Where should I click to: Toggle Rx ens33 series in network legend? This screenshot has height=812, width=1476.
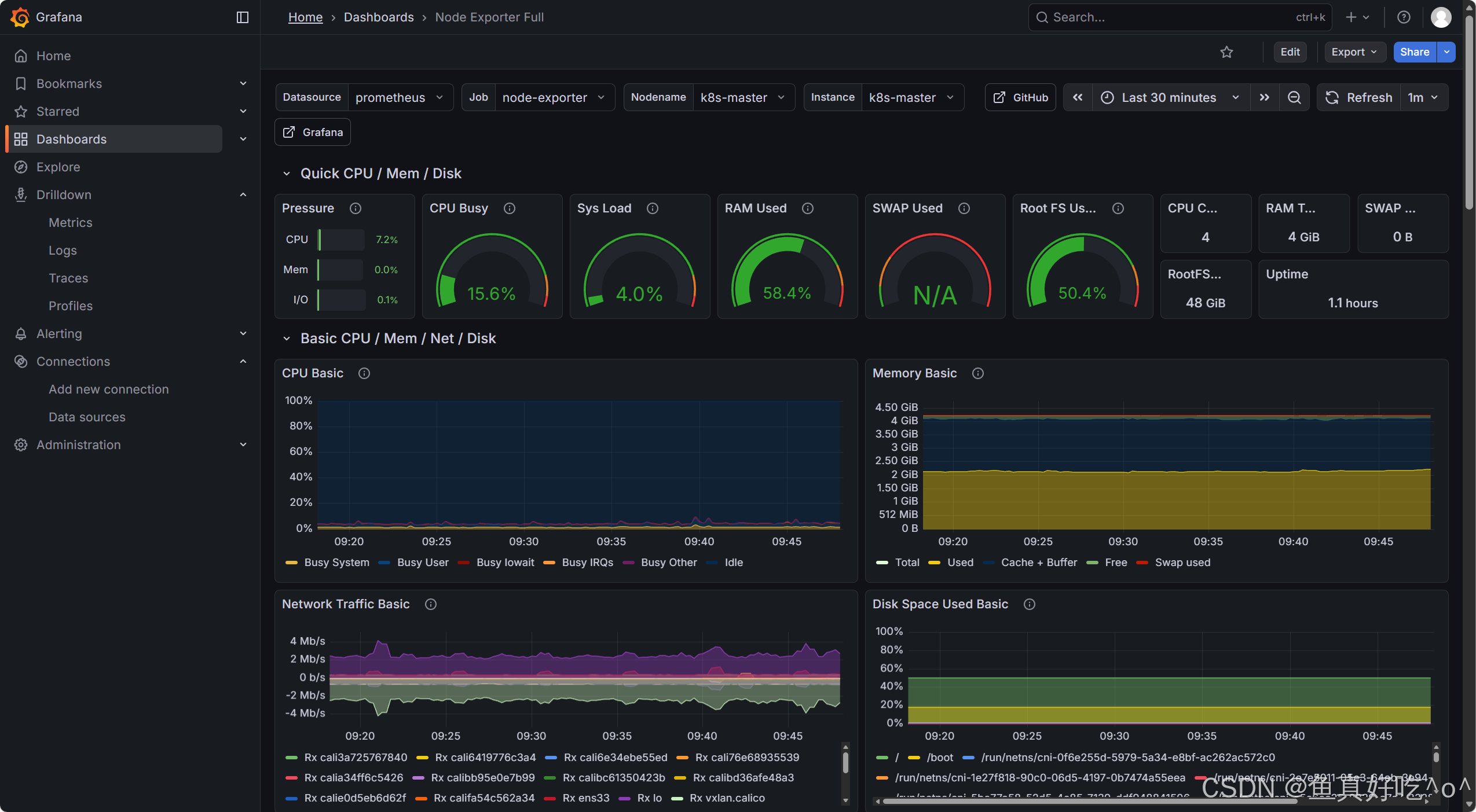(585, 798)
